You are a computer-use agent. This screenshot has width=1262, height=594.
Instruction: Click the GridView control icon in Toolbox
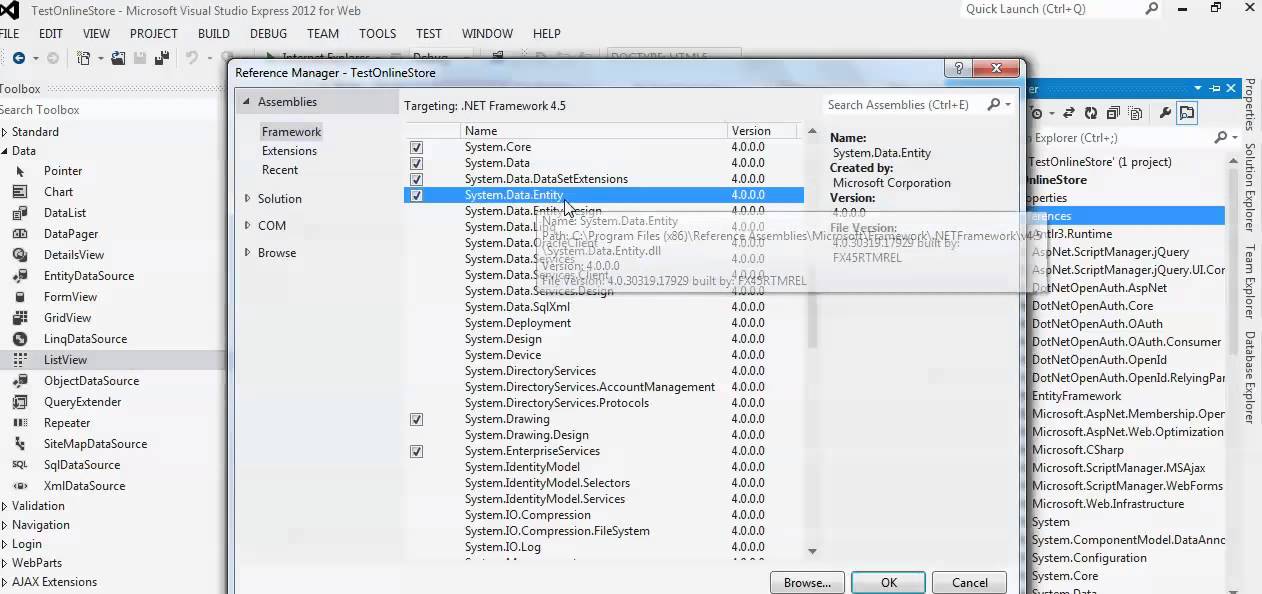click(20, 318)
